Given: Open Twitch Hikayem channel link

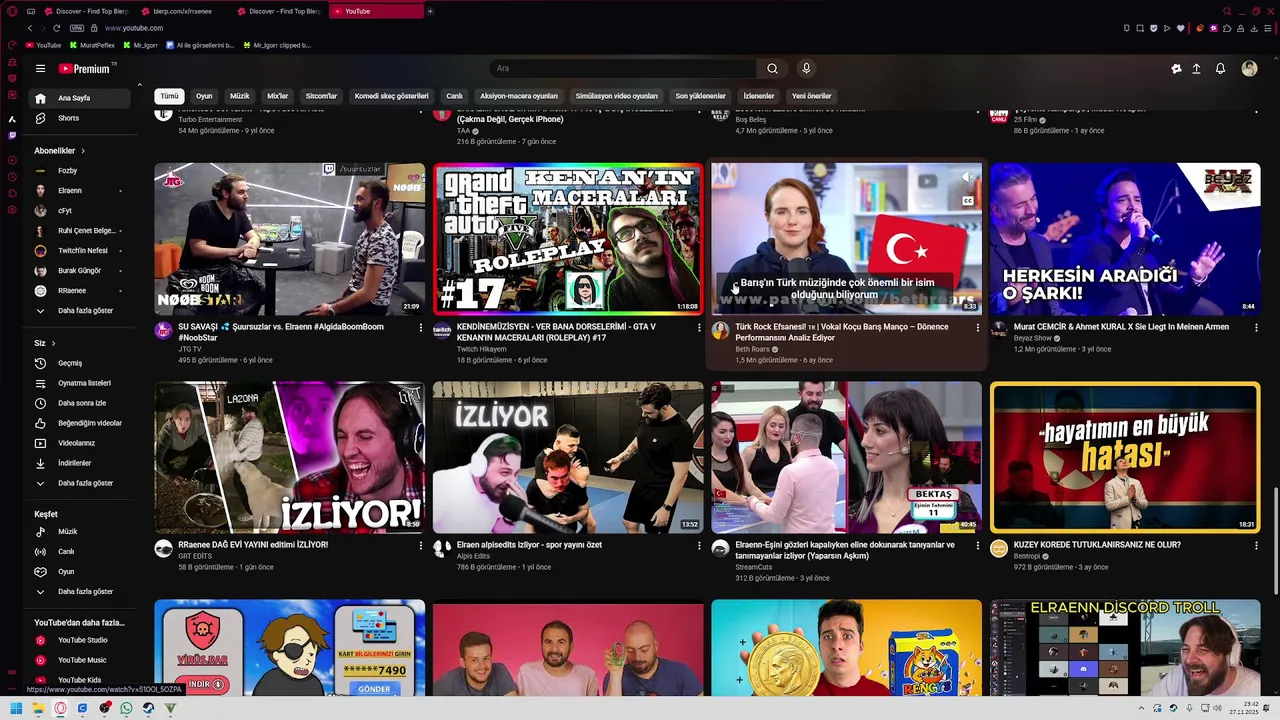Looking at the screenshot, I should point(481,349).
